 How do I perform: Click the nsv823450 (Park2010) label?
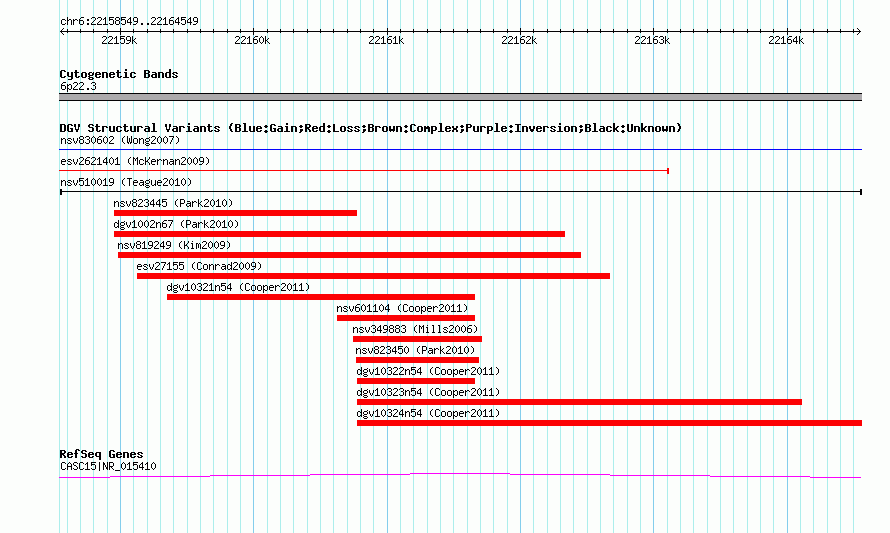[x=415, y=350]
